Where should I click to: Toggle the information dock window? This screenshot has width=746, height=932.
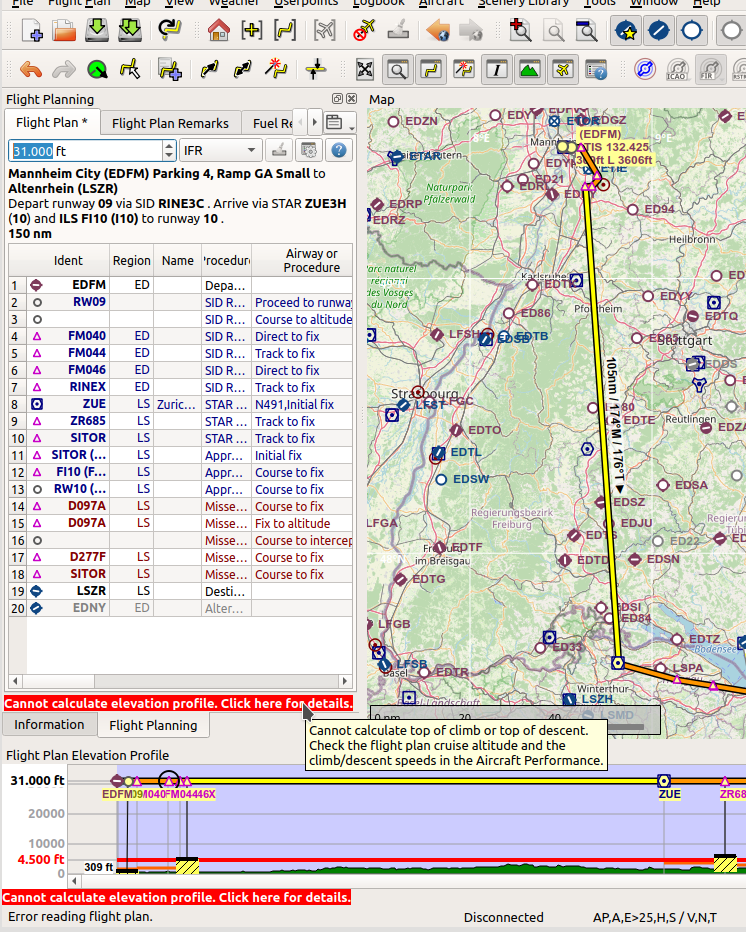pos(496,70)
